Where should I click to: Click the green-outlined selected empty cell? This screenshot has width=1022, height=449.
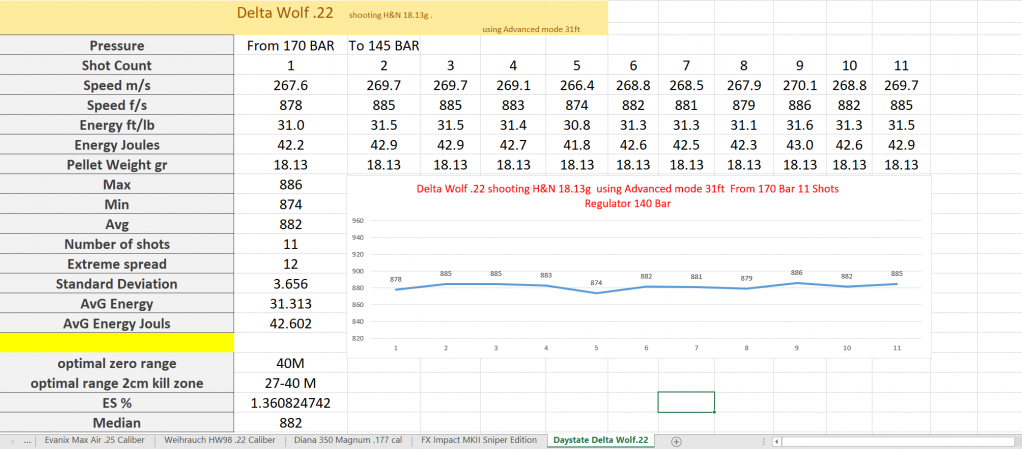(686, 402)
